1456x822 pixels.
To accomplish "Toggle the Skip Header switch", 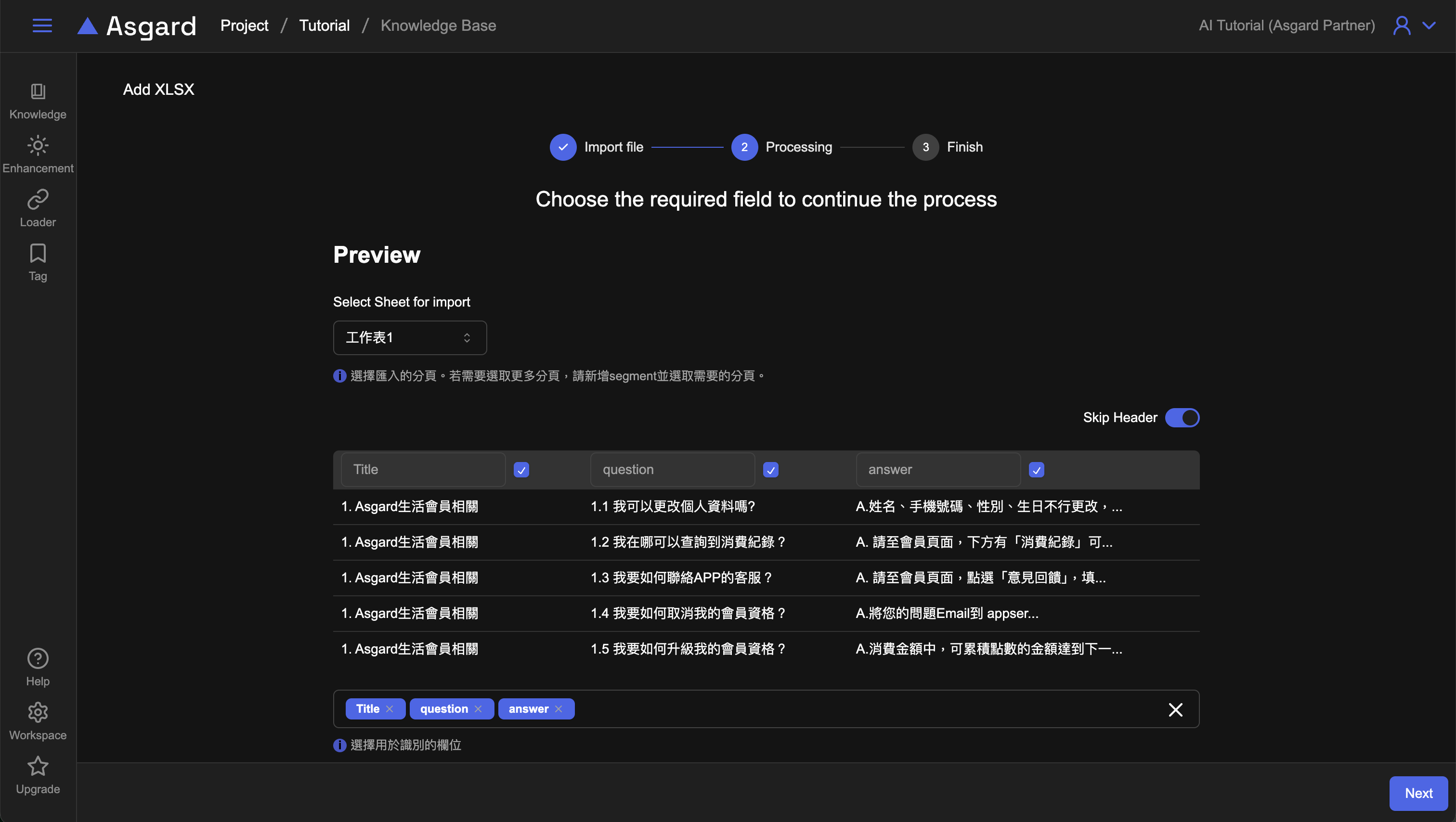I will (x=1182, y=417).
